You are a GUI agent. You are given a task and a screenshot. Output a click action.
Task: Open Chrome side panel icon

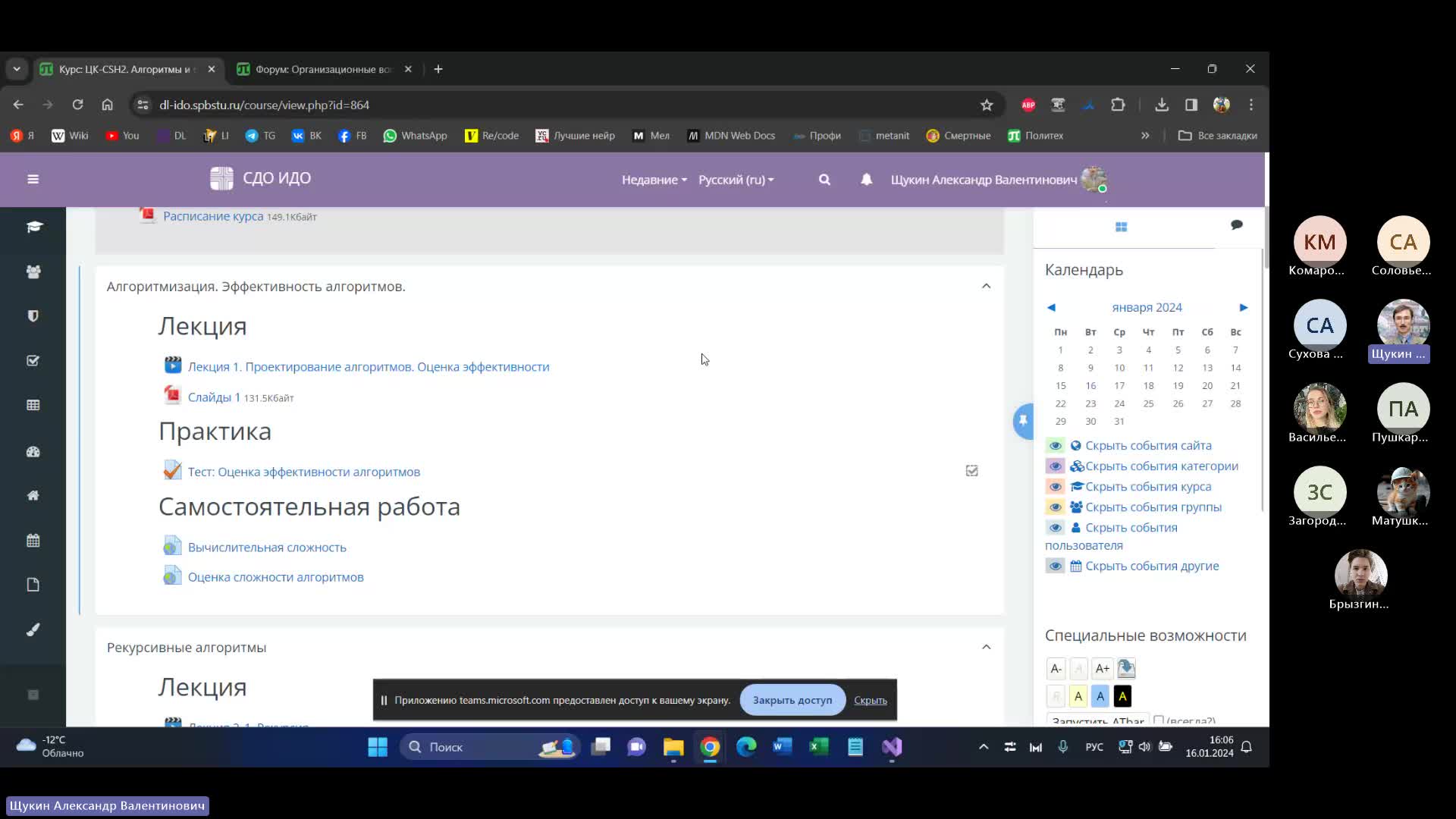click(1191, 105)
